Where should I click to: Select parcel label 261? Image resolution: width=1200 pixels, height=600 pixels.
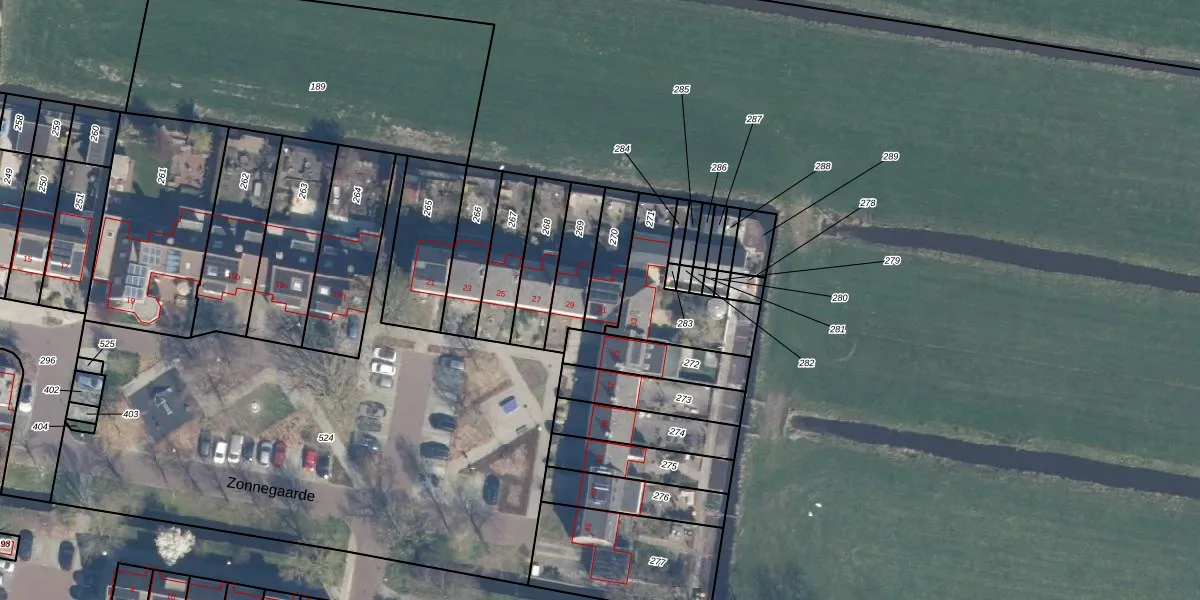click(x=162, y=176)
